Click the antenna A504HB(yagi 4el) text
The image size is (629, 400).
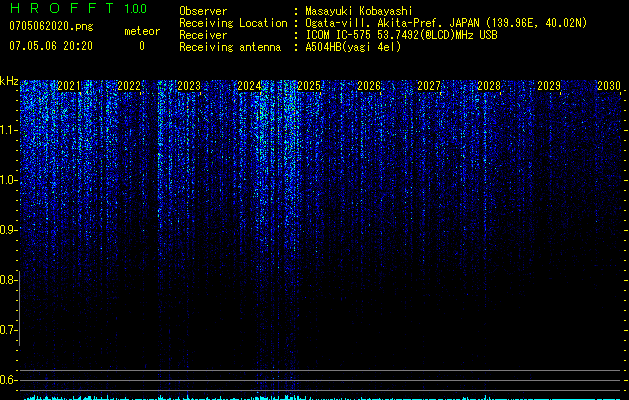(x=353, y=47)
